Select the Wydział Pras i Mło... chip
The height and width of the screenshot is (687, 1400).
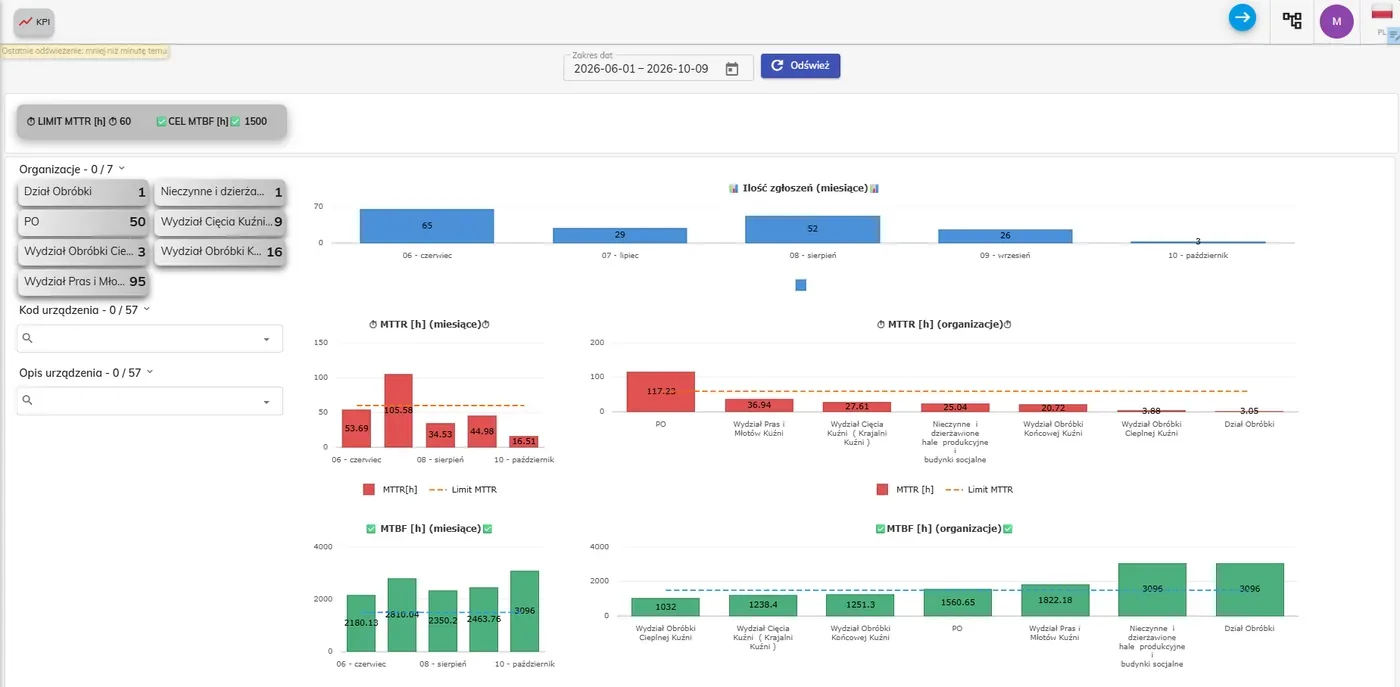click(84, 282)
